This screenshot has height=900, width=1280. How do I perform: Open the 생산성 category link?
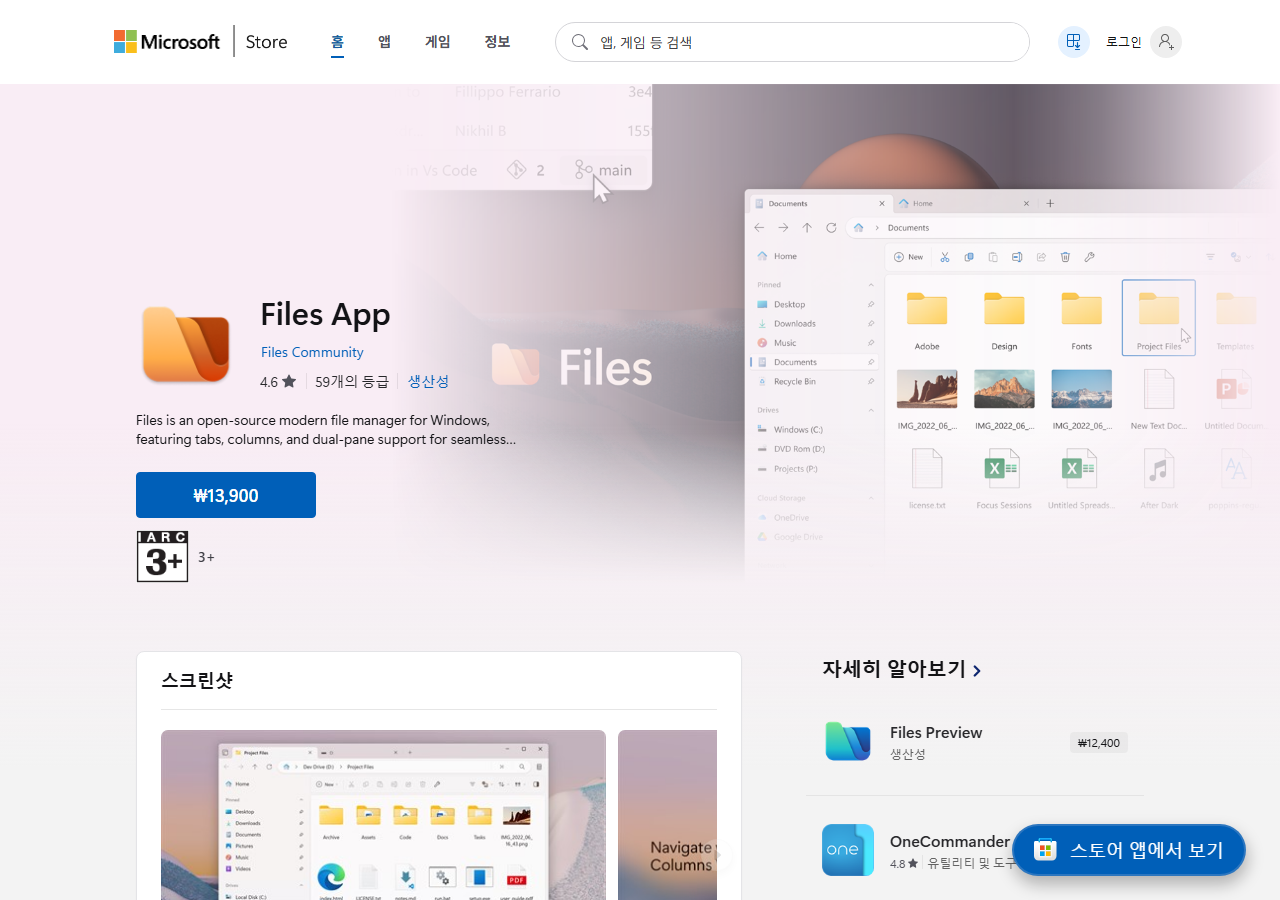coord(428,381)
